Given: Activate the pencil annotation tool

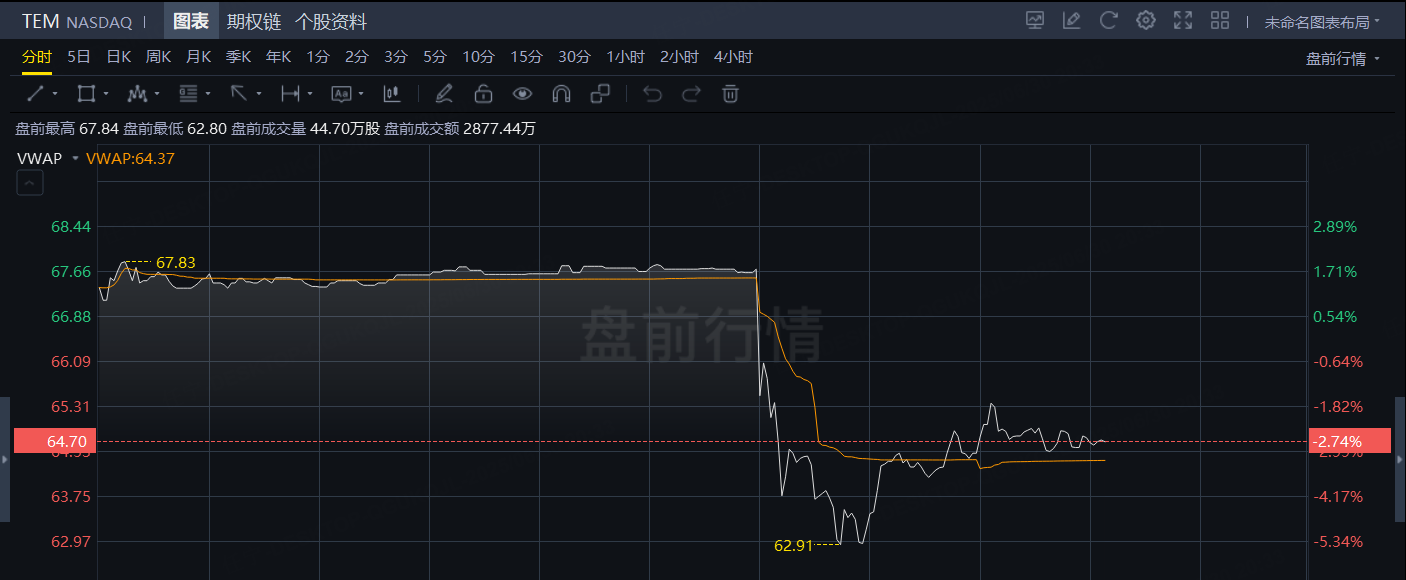Looking at the screenshot, I should tap(444, 94).
